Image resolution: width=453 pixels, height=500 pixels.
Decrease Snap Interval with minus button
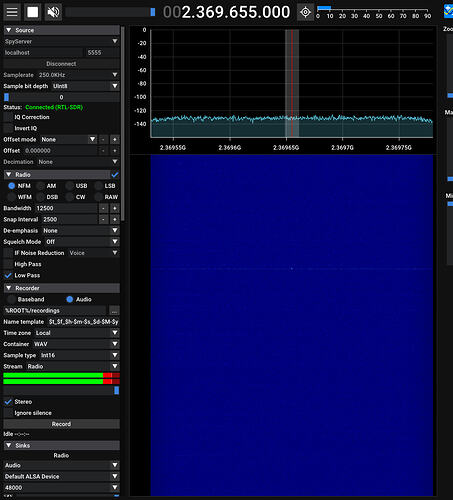coord(103,219)
